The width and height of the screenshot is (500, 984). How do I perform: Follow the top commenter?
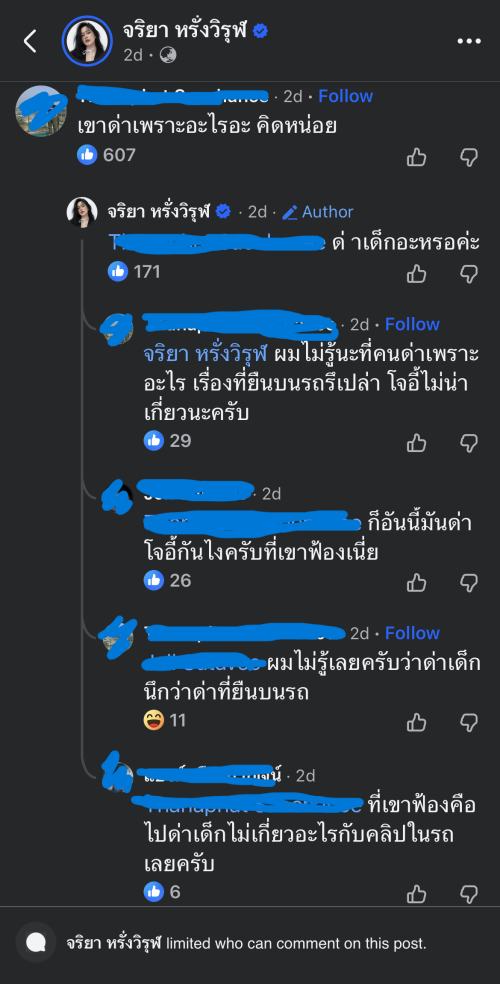point(346,96)
